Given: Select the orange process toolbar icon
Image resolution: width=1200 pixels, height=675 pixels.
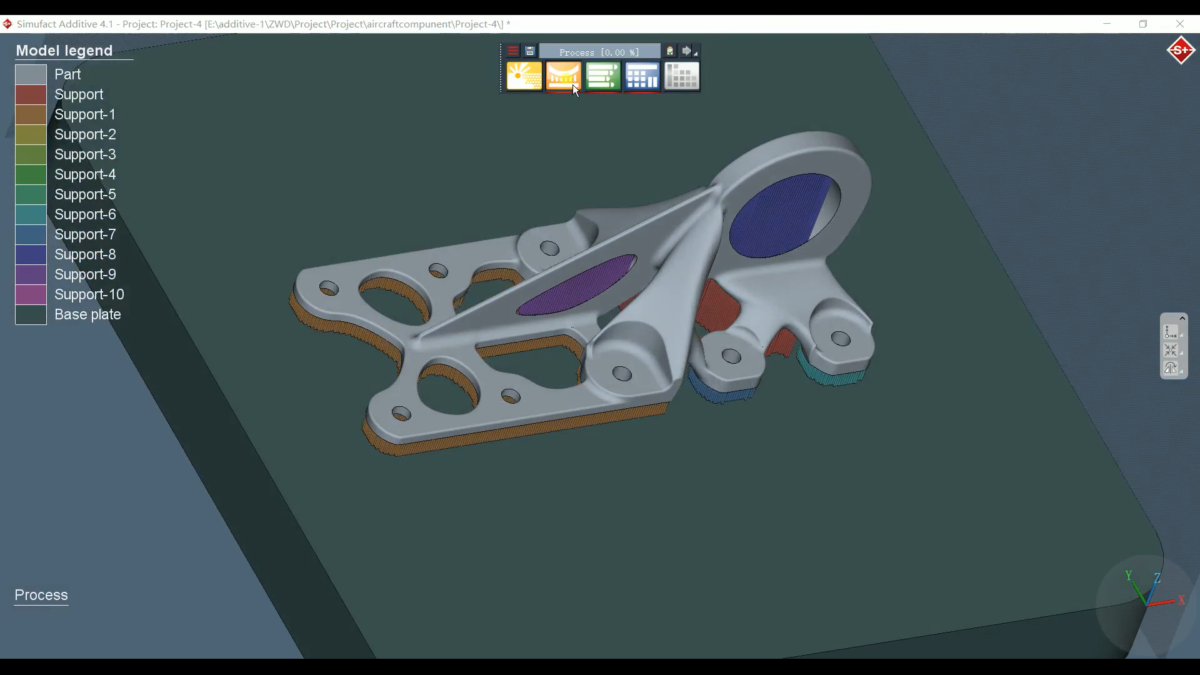Looking at the screenshot, I should [563, 76].
